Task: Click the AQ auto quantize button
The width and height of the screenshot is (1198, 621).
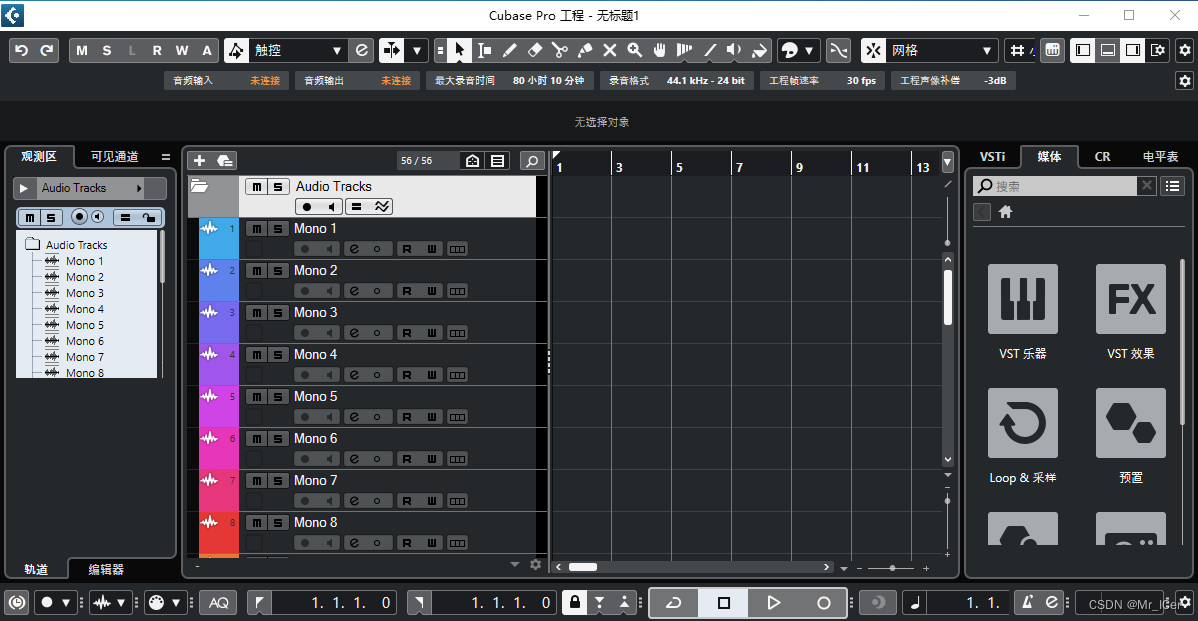Action: point(219,603)
